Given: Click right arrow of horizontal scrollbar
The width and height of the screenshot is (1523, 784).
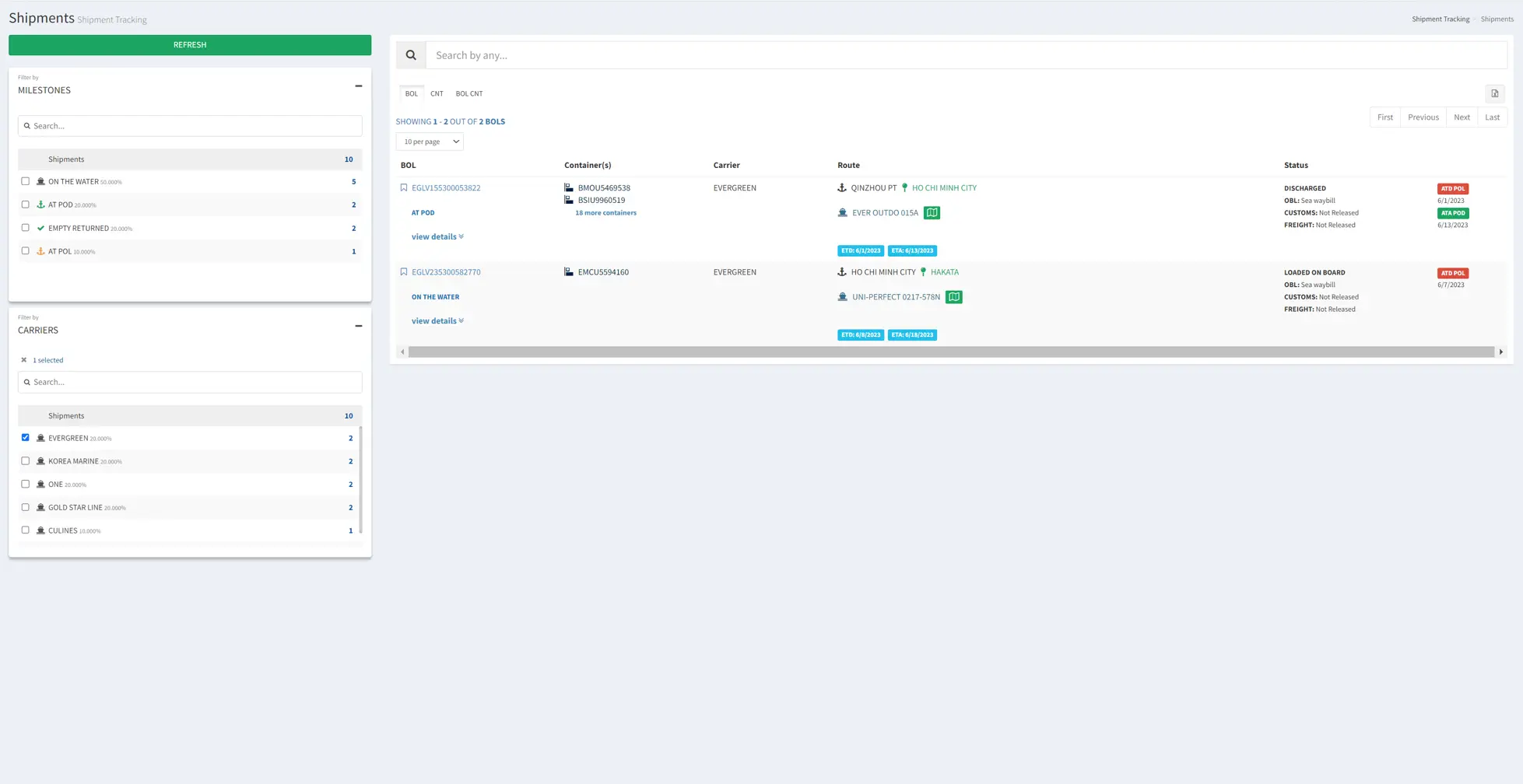Looking at the screenshot, I should pyautogui.click(x=1501, y=352).
